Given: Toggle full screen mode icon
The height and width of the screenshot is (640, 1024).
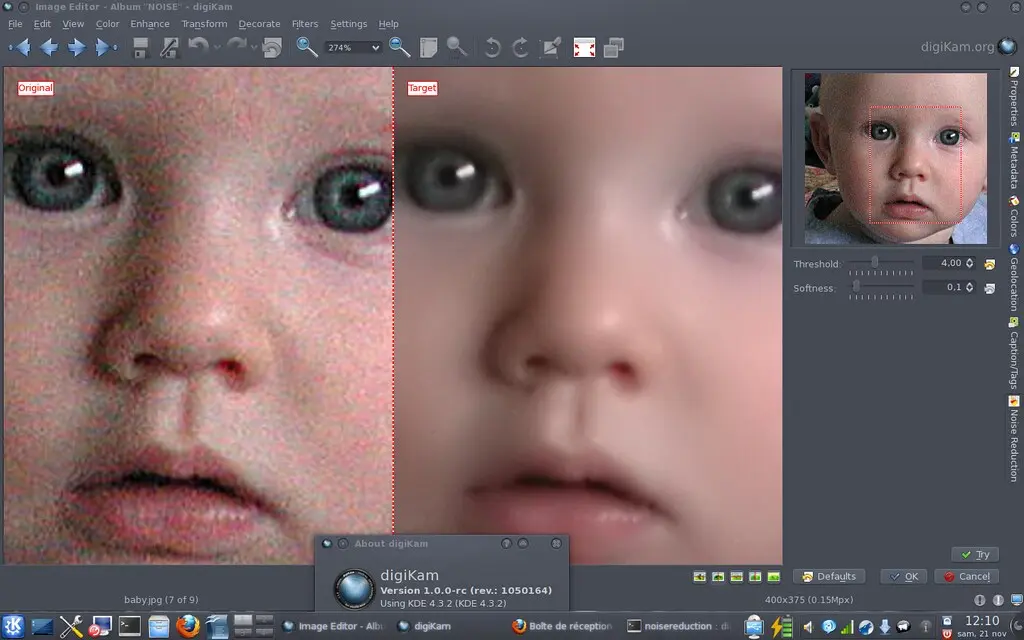Looking at the screenshot, I should click(x=584, y=47).
